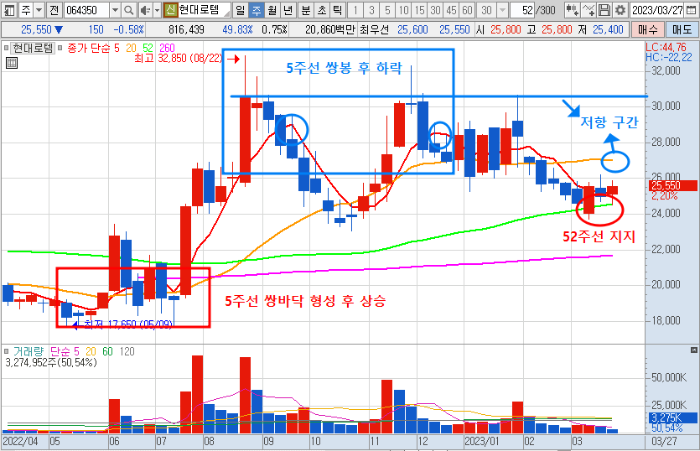Switch chart to second 초 period
The height and width of the screenshot is (451, 700).
[x=322, y=9]
